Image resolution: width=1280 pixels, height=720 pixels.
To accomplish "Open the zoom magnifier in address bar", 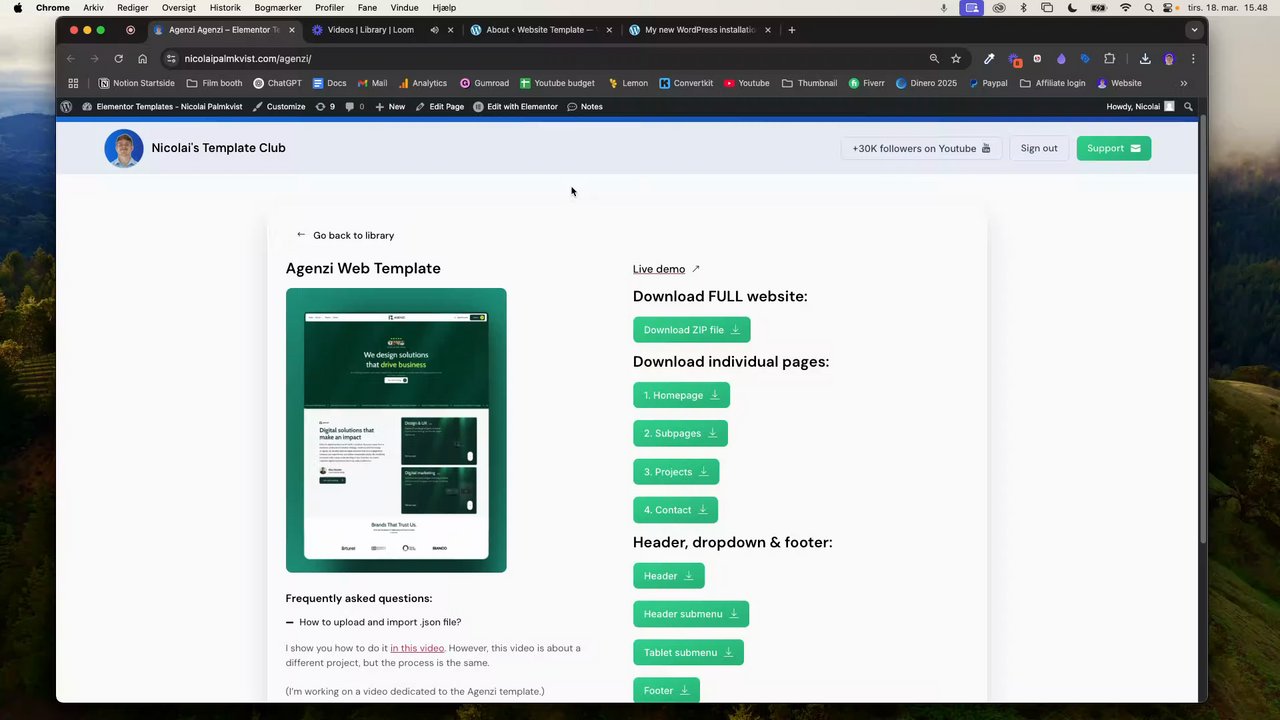I will [934, 59].
